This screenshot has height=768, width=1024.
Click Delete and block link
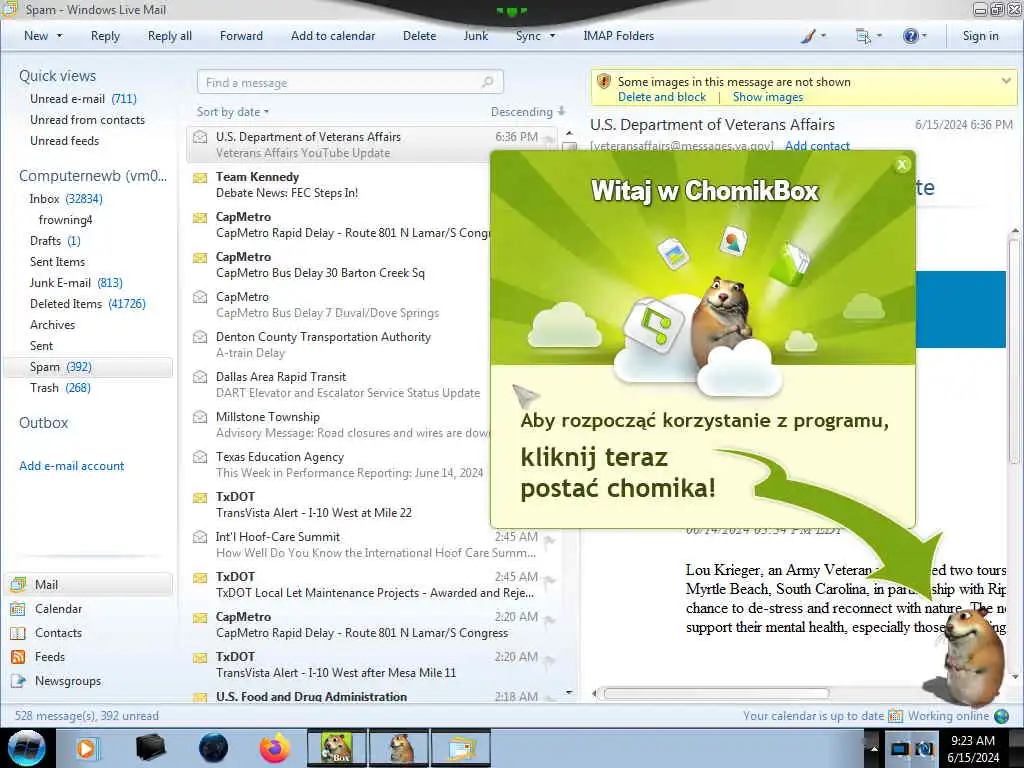tap(662, 97)
